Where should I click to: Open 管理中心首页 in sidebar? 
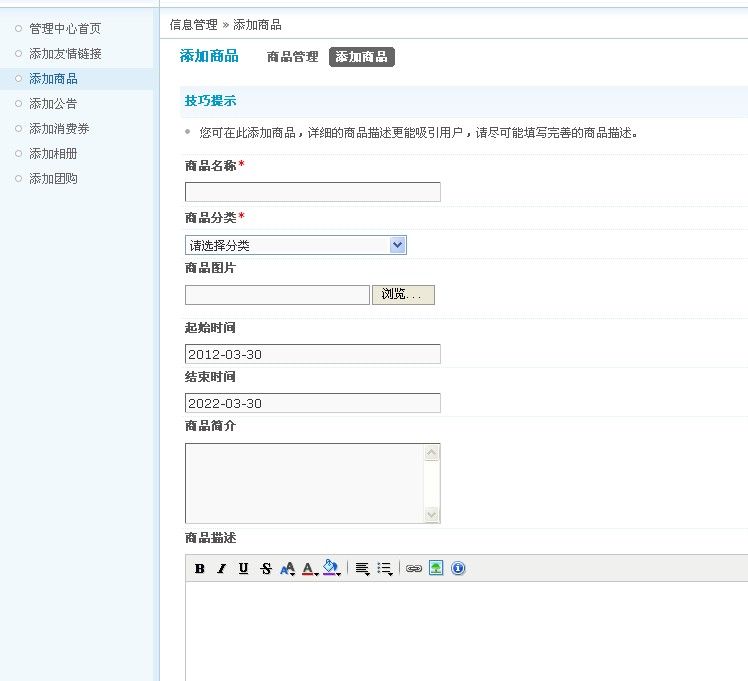click(x=65, y=29)
